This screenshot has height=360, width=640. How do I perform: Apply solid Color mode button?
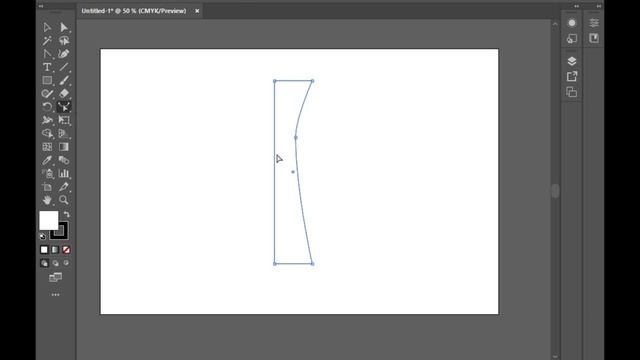click(x=44, y=250)
